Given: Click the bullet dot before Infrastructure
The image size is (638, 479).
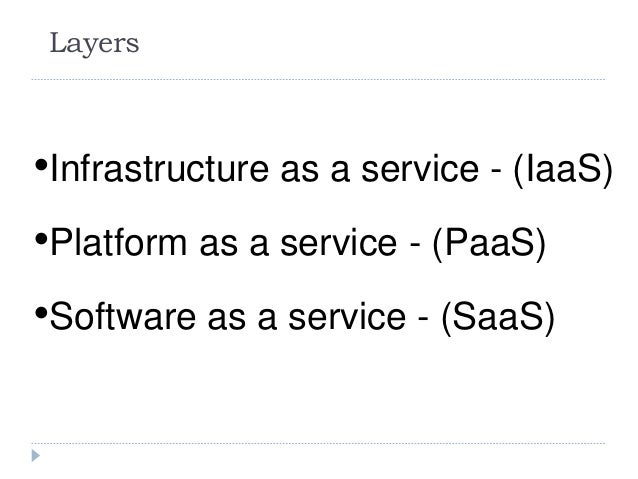Looking at the screenshot, I should click(40, 165).
